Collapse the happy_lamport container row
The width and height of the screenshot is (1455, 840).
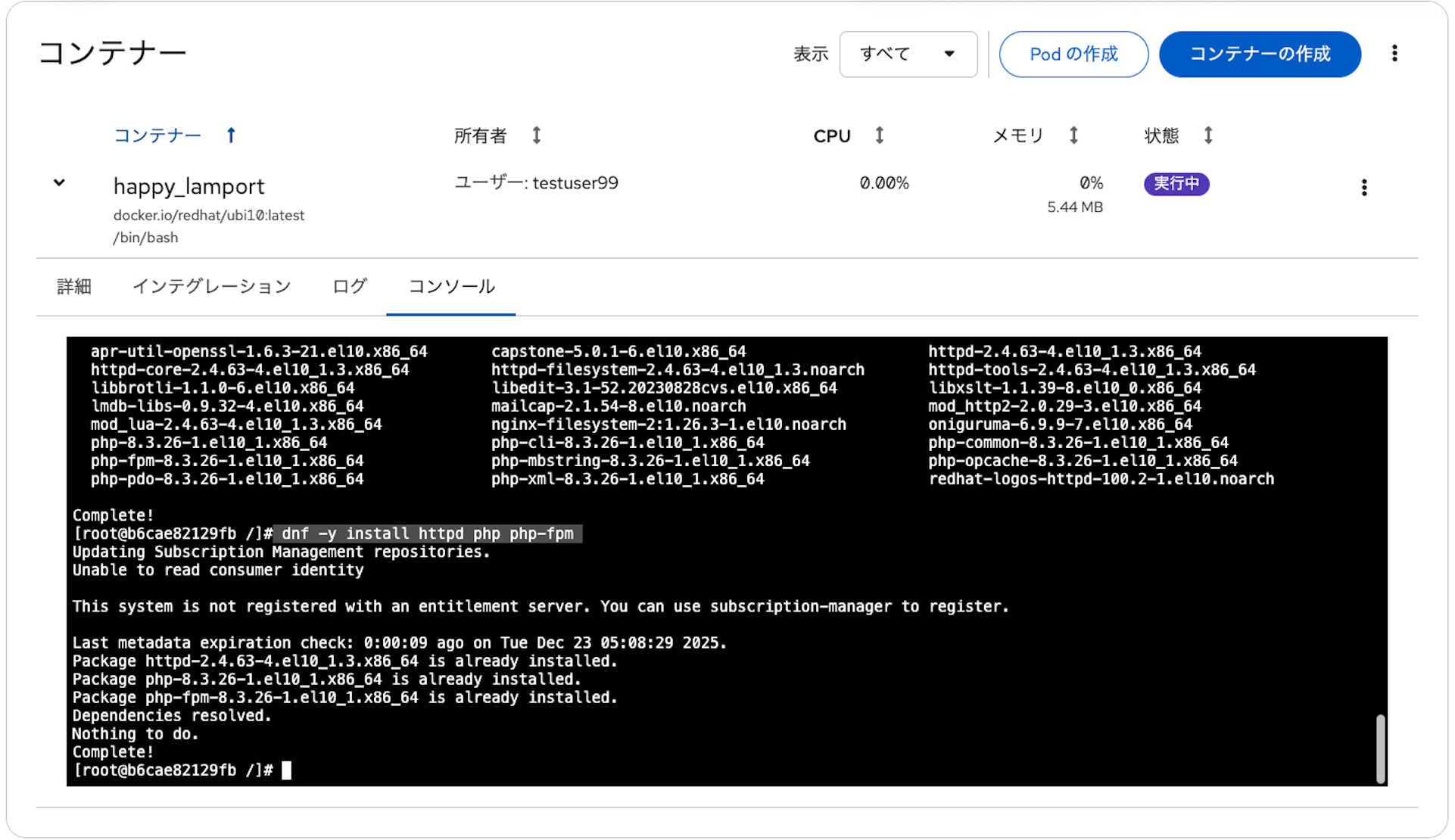pyautogui.click(x=59, y=183)
